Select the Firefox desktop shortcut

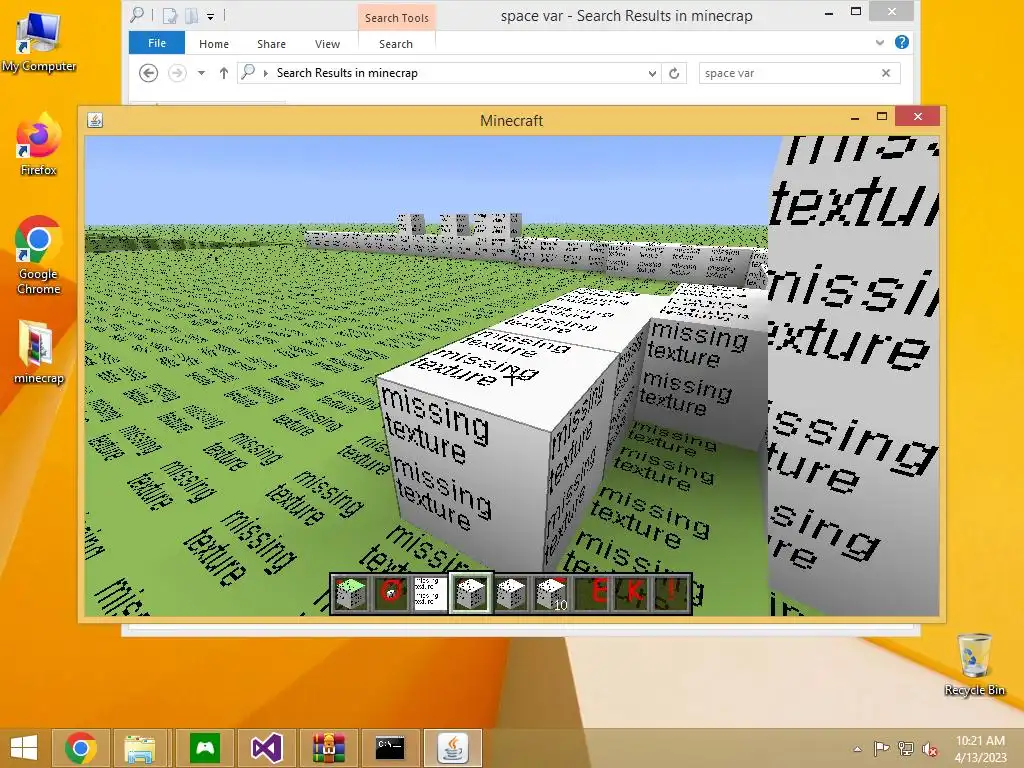(x=39, y=145)
